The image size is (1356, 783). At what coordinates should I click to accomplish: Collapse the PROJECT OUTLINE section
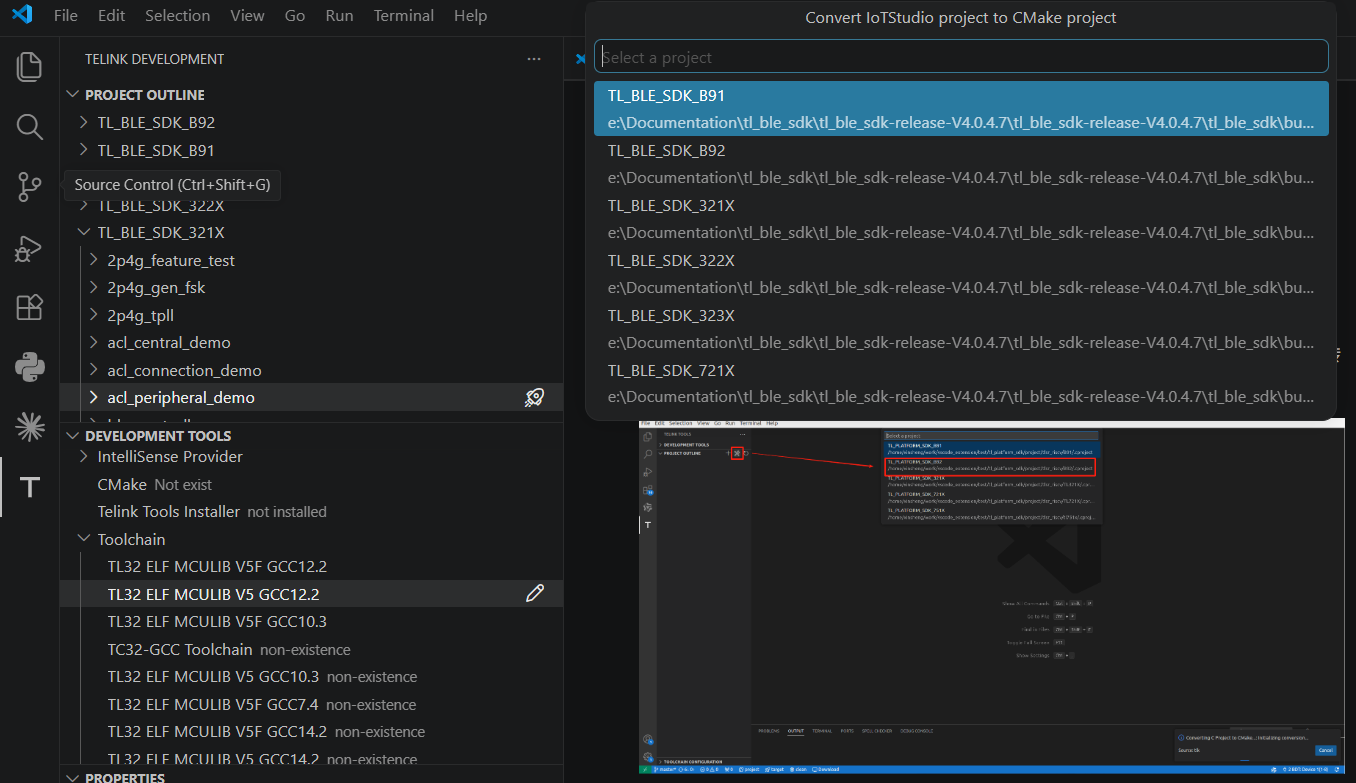click(72, 95)
